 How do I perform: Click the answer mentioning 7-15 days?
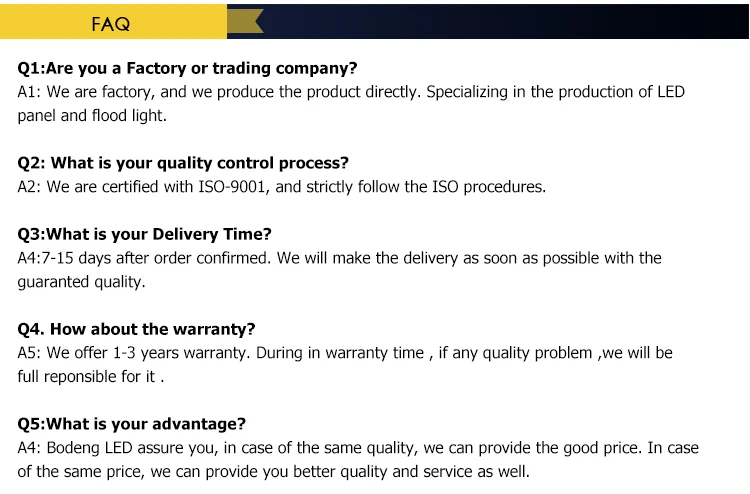tap(340, 258)
